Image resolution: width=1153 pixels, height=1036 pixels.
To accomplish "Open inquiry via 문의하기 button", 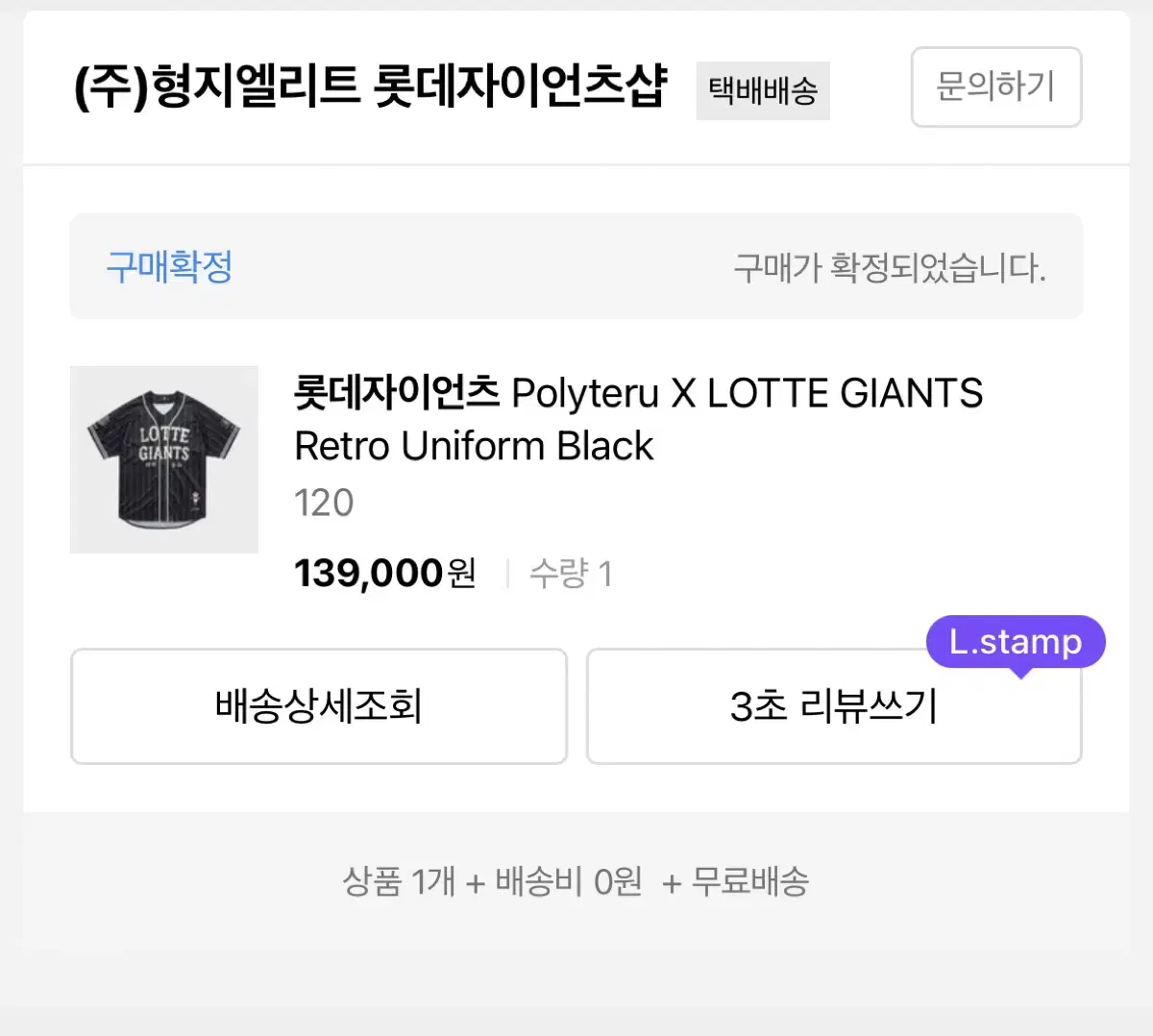I will (x=995, y=87).
